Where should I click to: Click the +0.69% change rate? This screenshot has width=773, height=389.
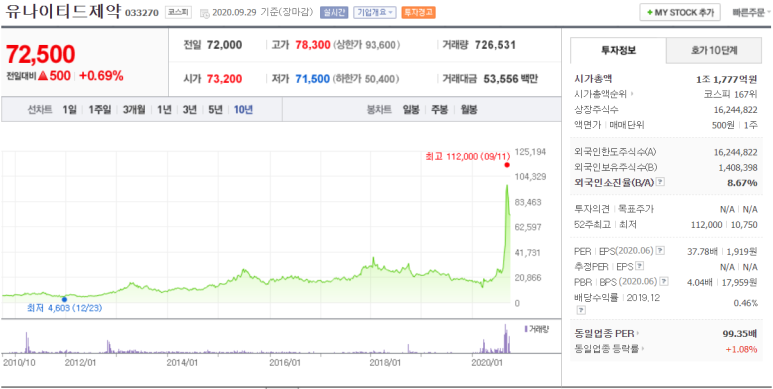pos(101,76)
